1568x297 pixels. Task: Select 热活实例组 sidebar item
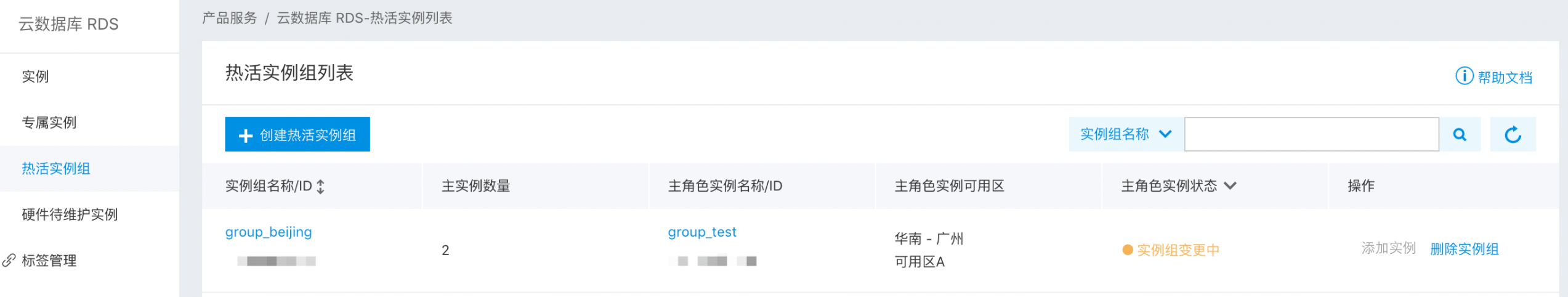point(56,169)
